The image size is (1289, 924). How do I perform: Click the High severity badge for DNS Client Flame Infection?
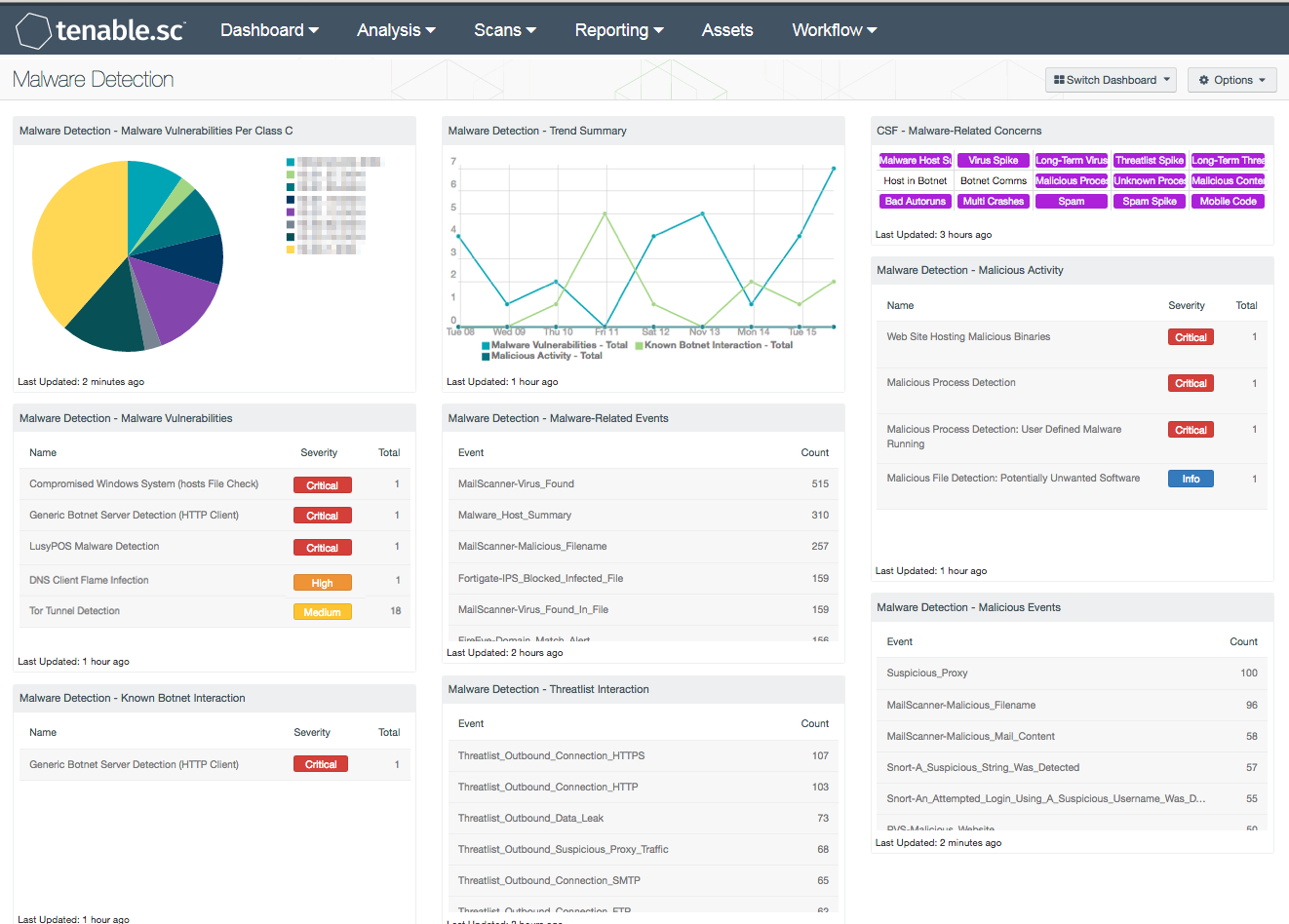323,583
